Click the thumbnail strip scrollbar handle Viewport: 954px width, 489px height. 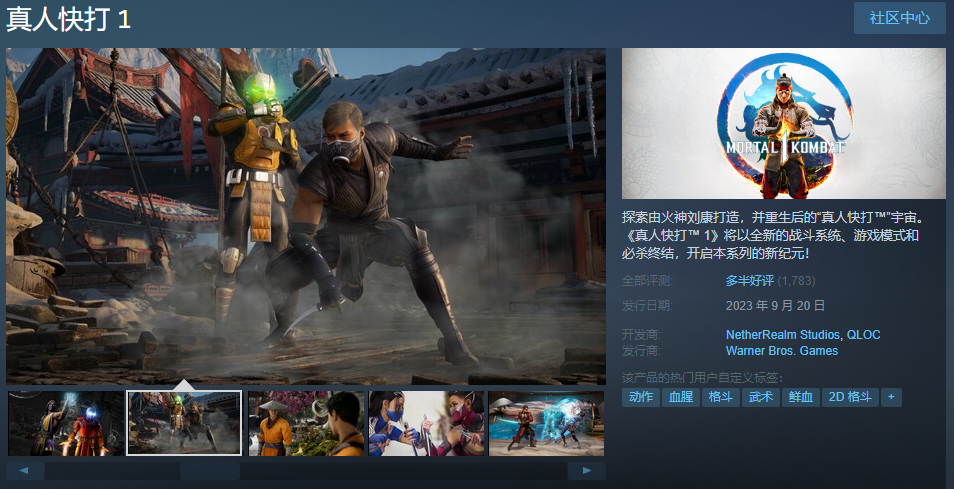210,471
